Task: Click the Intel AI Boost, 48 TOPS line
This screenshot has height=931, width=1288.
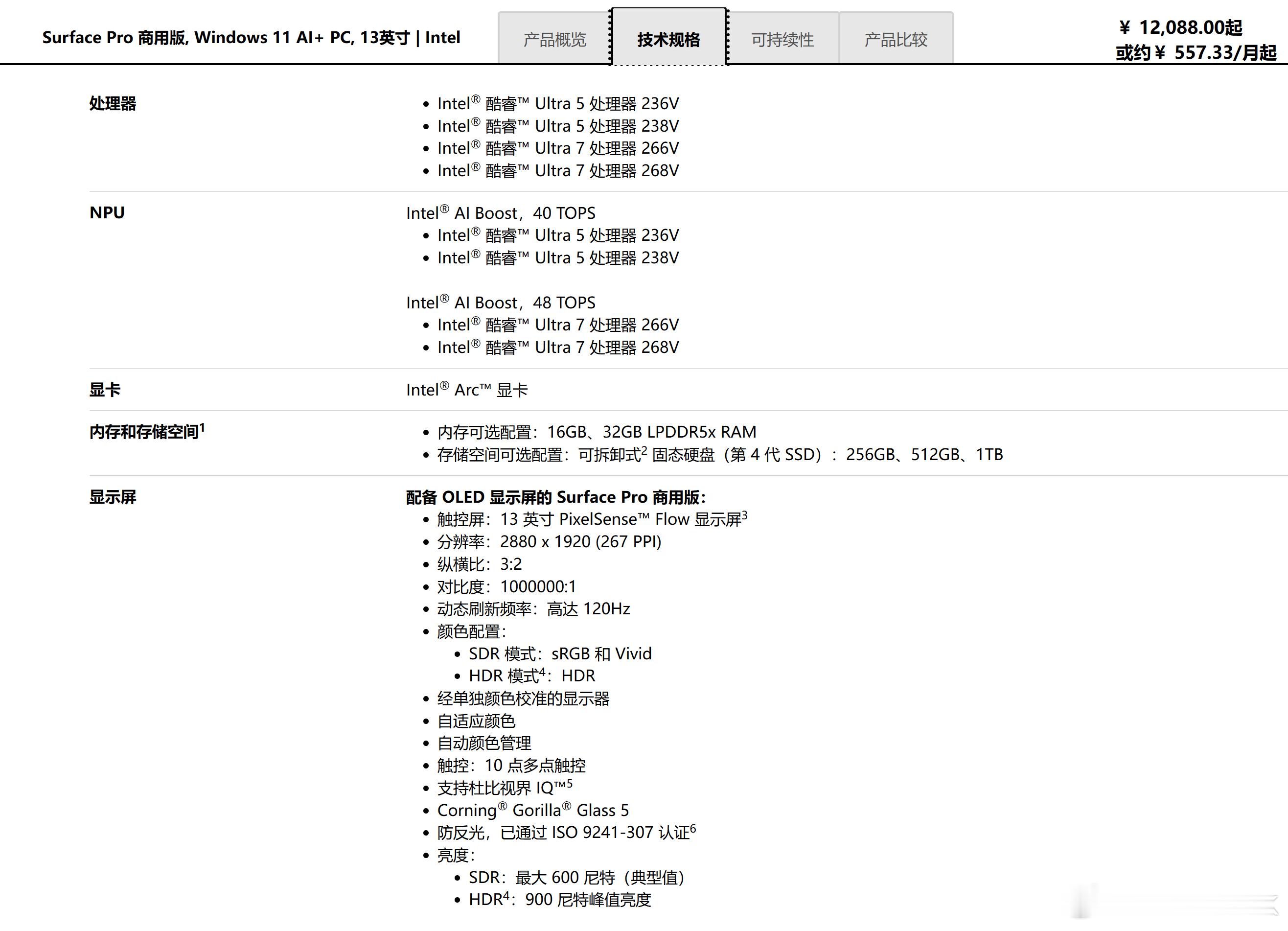Action: point(500,302)
